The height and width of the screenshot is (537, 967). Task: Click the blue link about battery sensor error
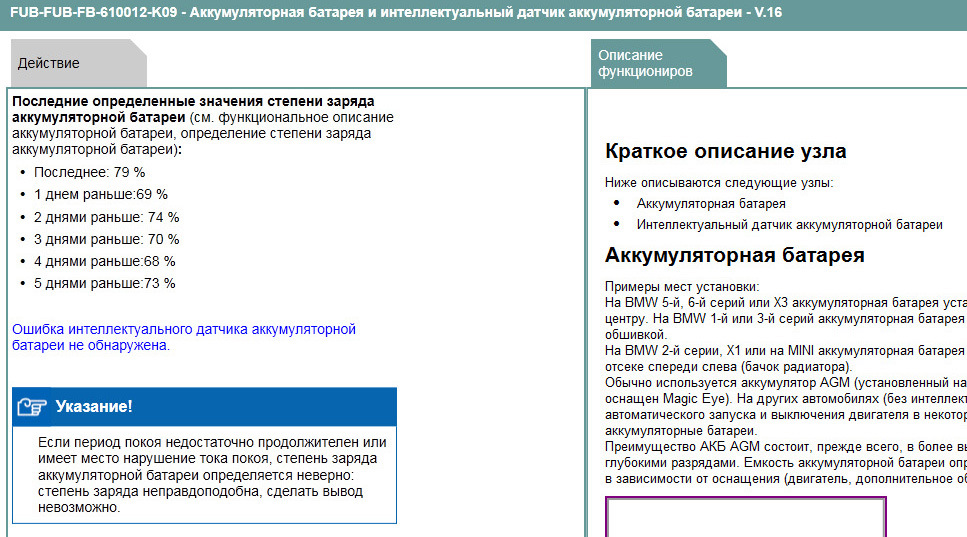[x=184, y=337]
